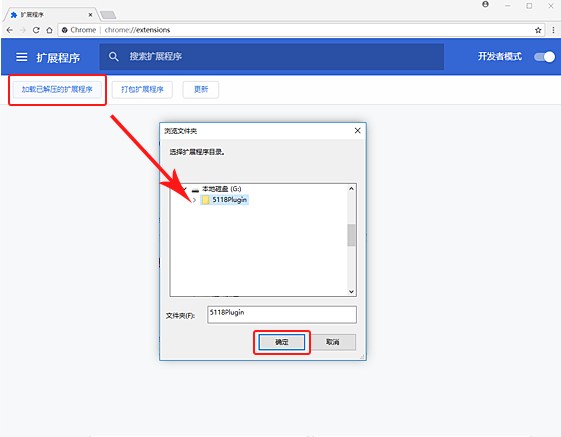The image size is (561, 437).
Task: Expand the 5118Plugin folder chevron
Action: point(194,200)
